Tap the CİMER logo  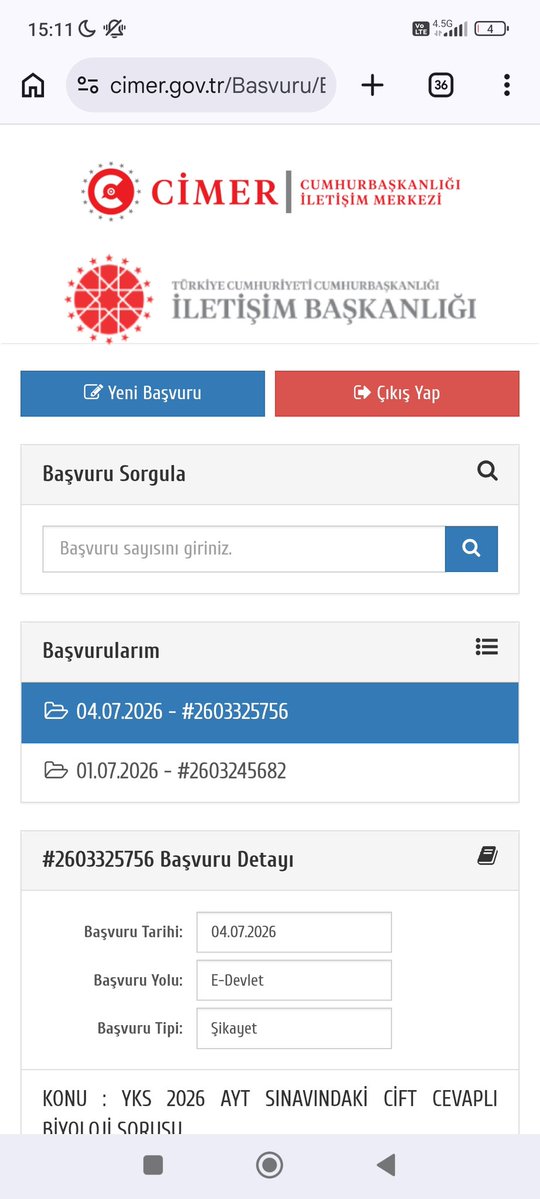[x=271, y=191]
